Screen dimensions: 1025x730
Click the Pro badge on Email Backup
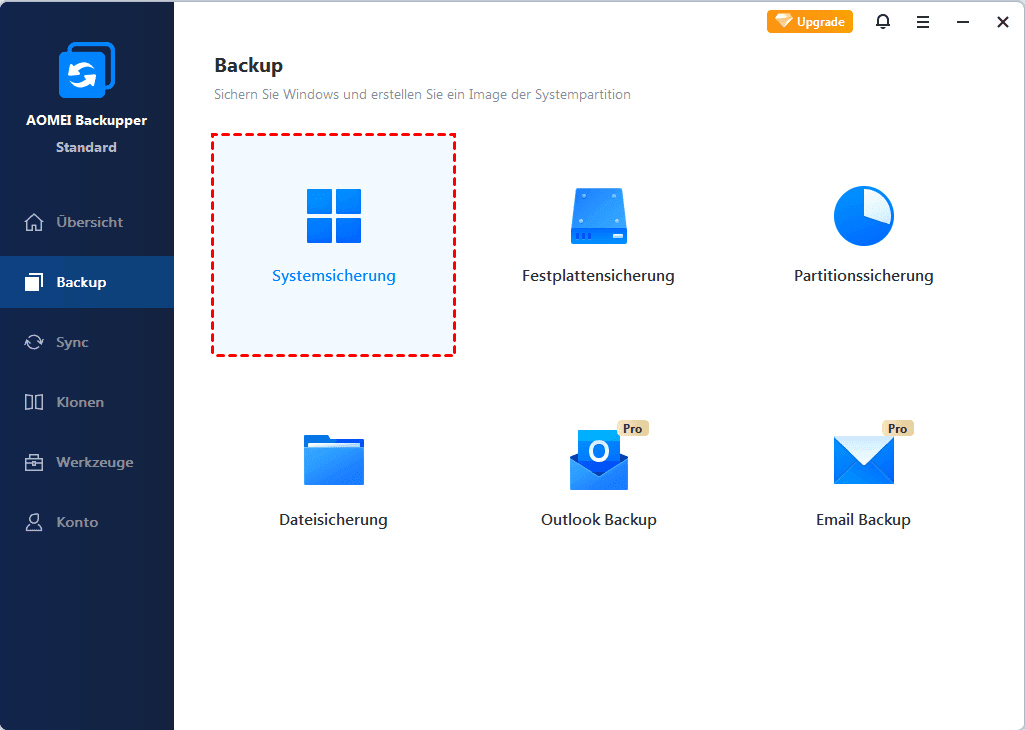[x=897, y=427]
